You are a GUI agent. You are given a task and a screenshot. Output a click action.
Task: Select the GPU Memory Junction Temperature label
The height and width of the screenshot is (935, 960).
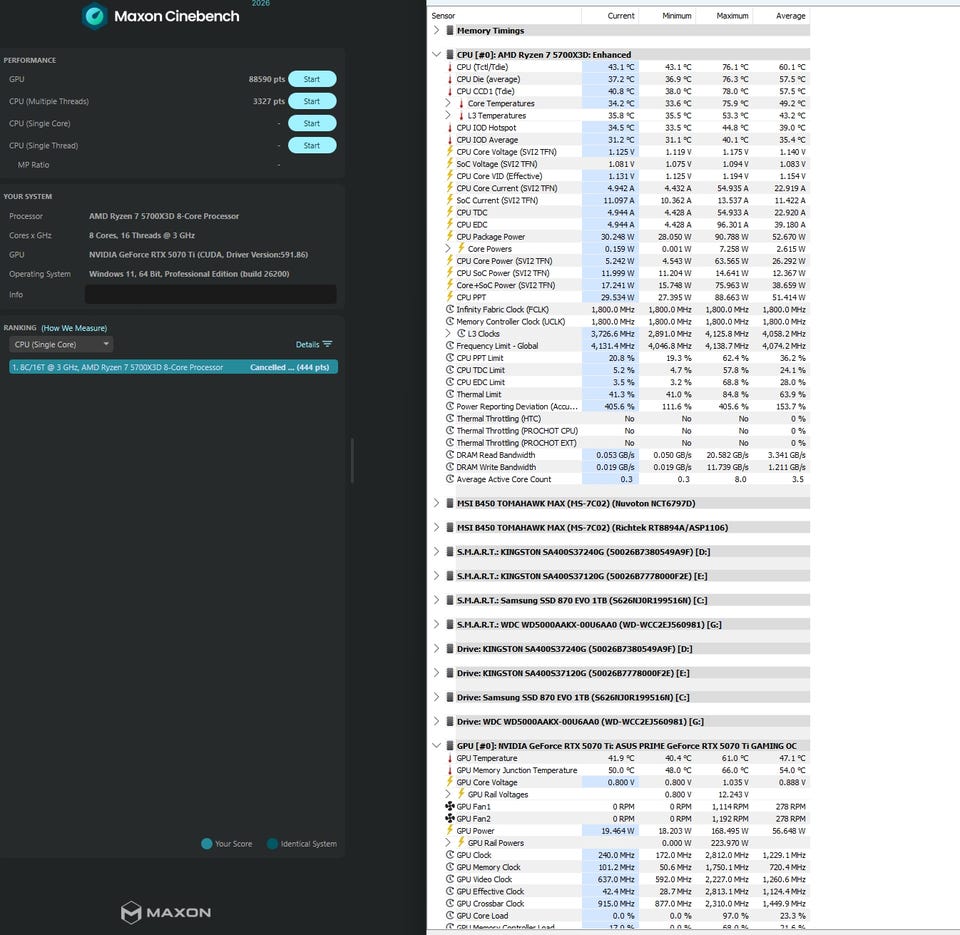(517, 770)
